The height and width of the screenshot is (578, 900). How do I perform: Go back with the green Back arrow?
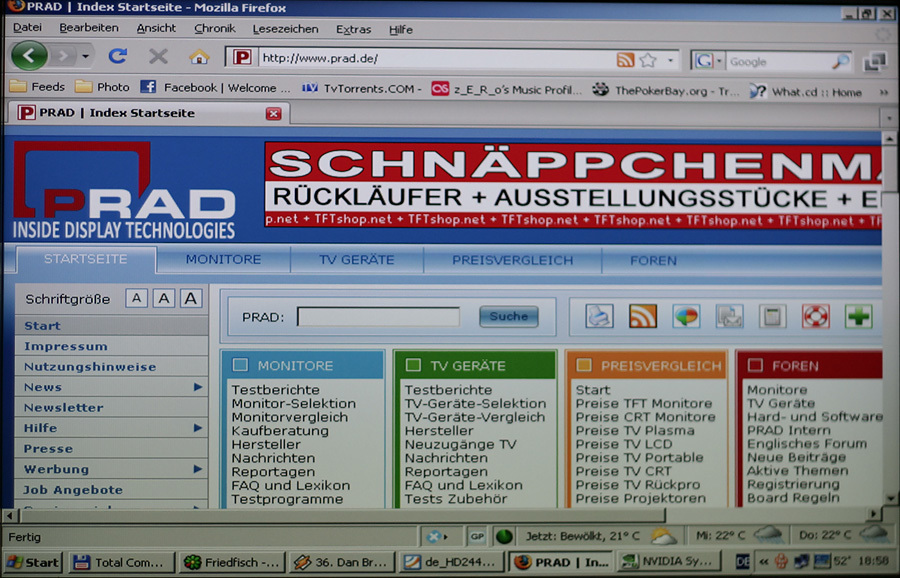[x=29, y=56]
